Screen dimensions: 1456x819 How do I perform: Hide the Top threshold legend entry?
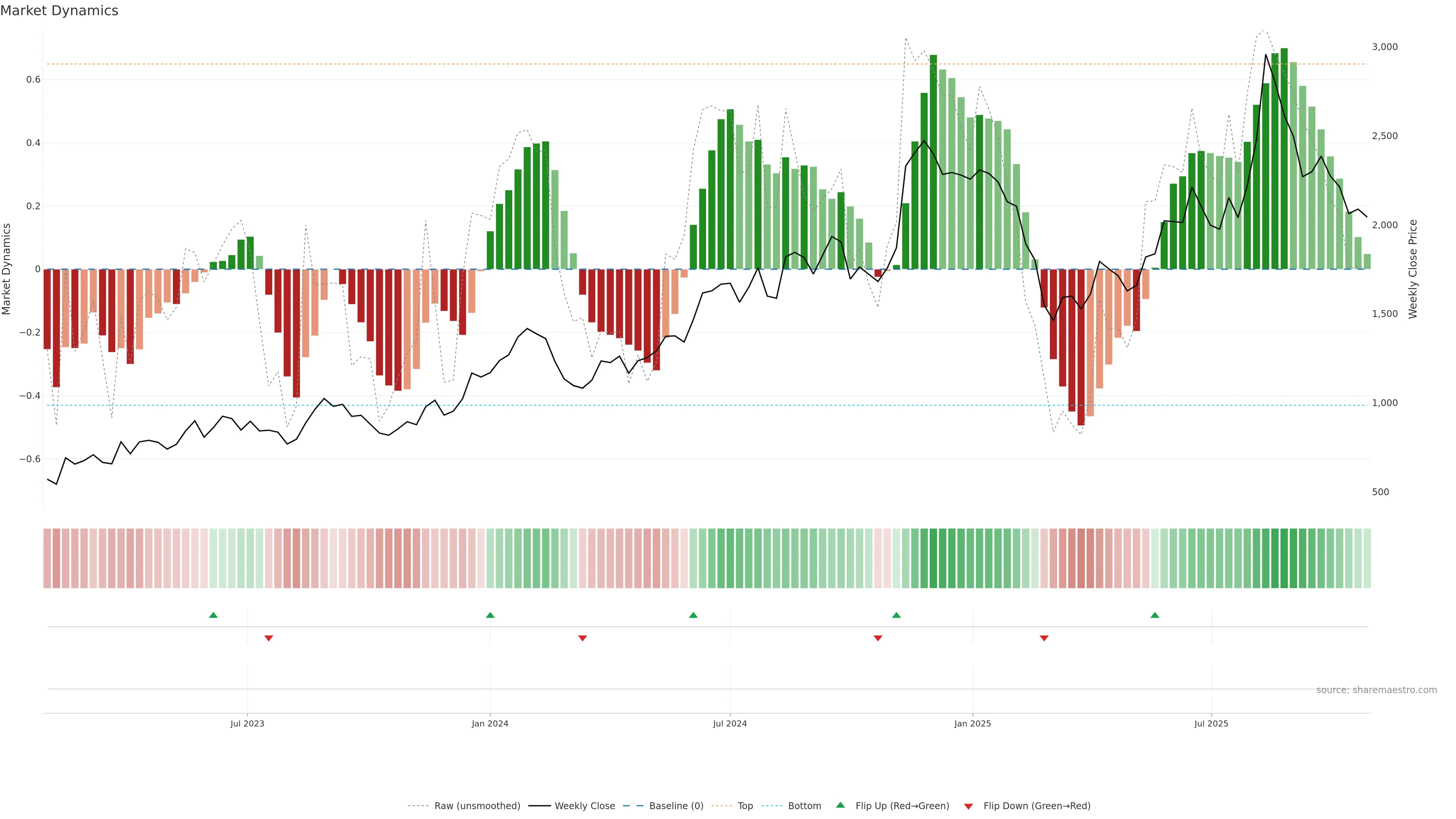(x=744, y=805)
